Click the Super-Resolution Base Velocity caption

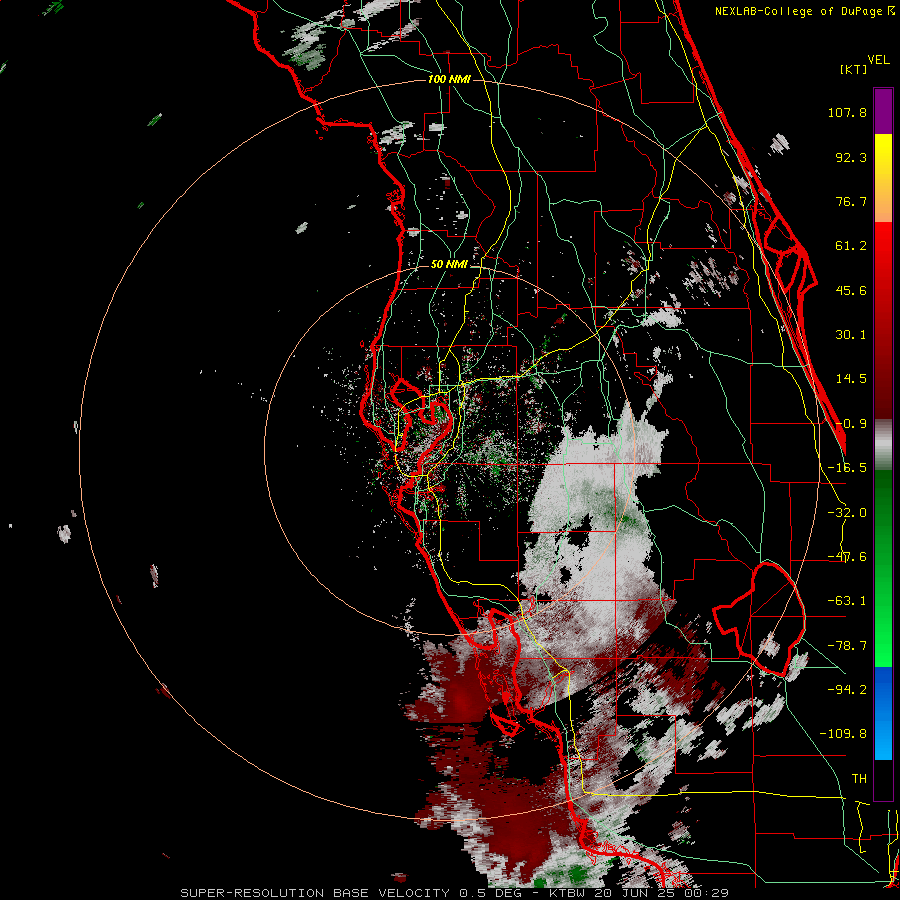455,893
